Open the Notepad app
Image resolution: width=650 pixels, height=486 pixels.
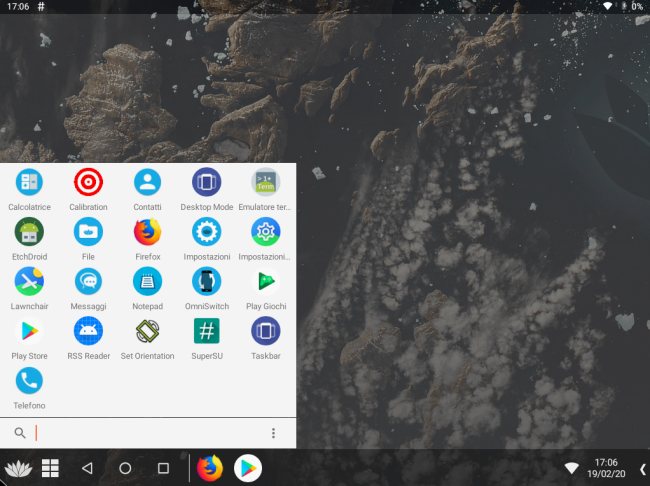coord(148,282)
